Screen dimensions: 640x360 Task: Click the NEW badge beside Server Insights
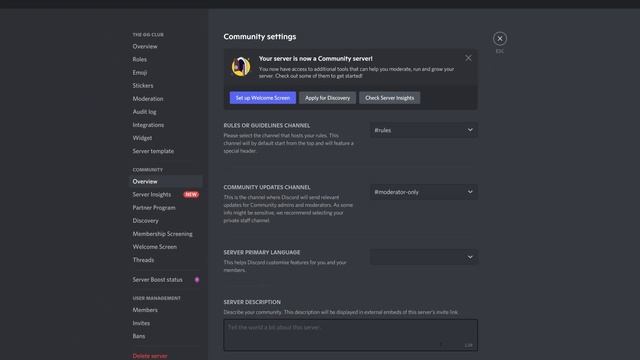191,194
